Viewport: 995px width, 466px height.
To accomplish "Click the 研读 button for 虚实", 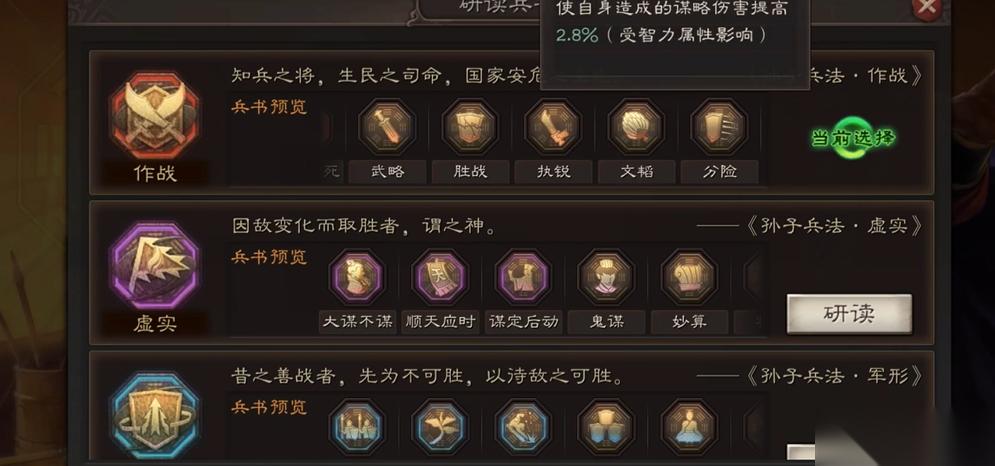I will (849, 314).
